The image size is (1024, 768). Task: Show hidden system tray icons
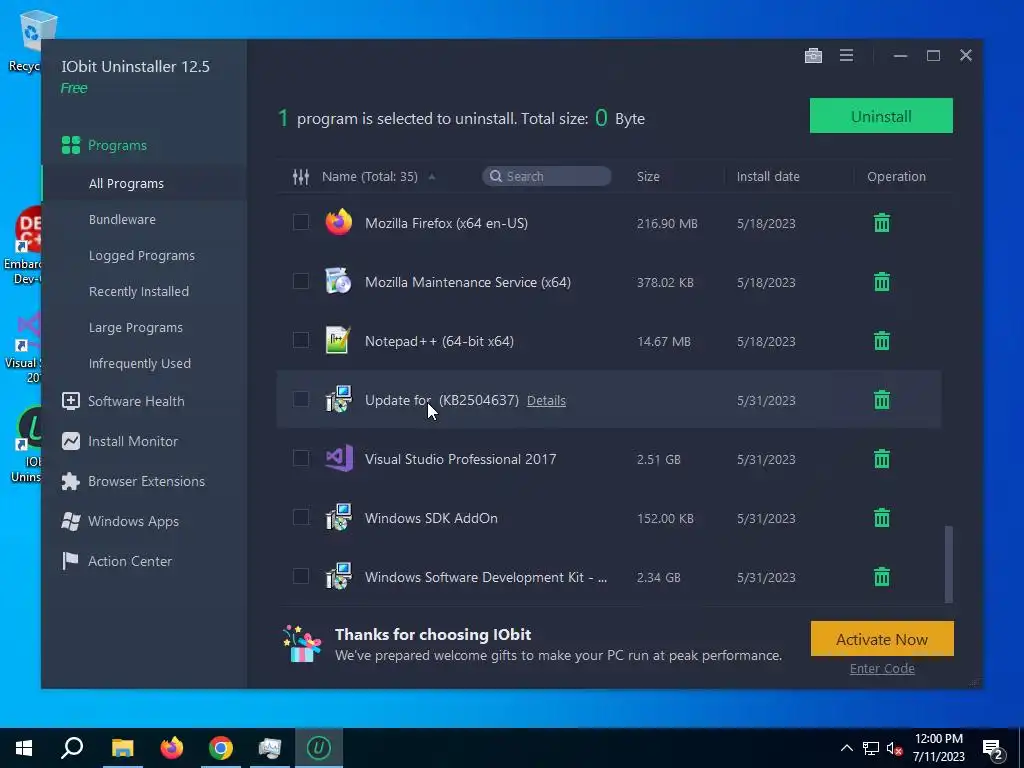[846, 748]
